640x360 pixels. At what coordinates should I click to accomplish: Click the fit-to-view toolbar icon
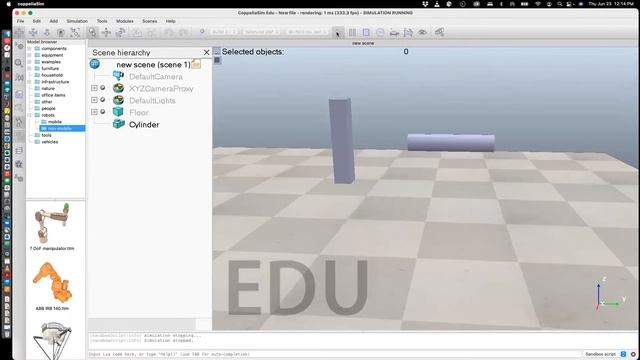tap(75, 32)
